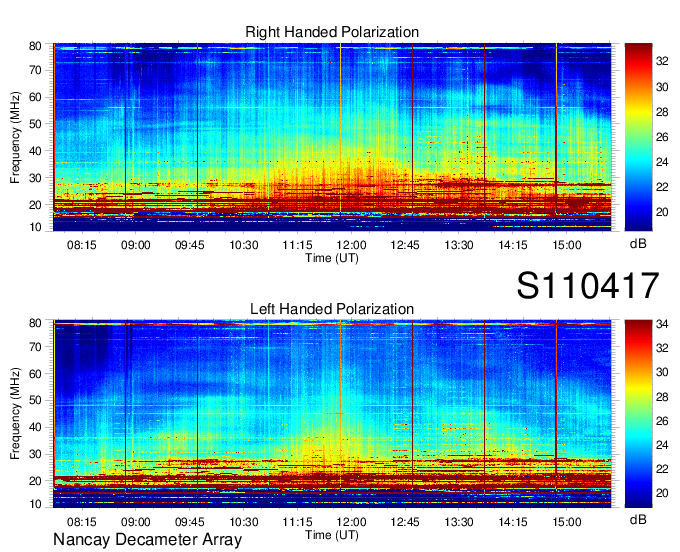Click the '34' value on left-handed colorbar
The width and height of the screenshot is (680, 552).
(x=662, y=324)
